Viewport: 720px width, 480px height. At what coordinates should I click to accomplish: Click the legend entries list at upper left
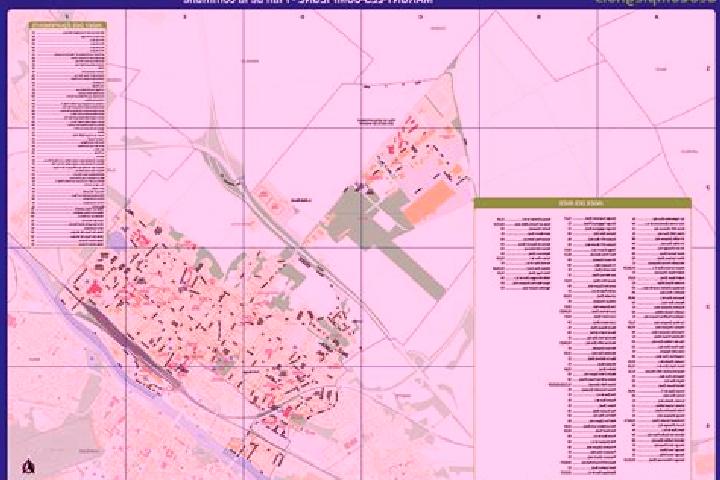68,138
